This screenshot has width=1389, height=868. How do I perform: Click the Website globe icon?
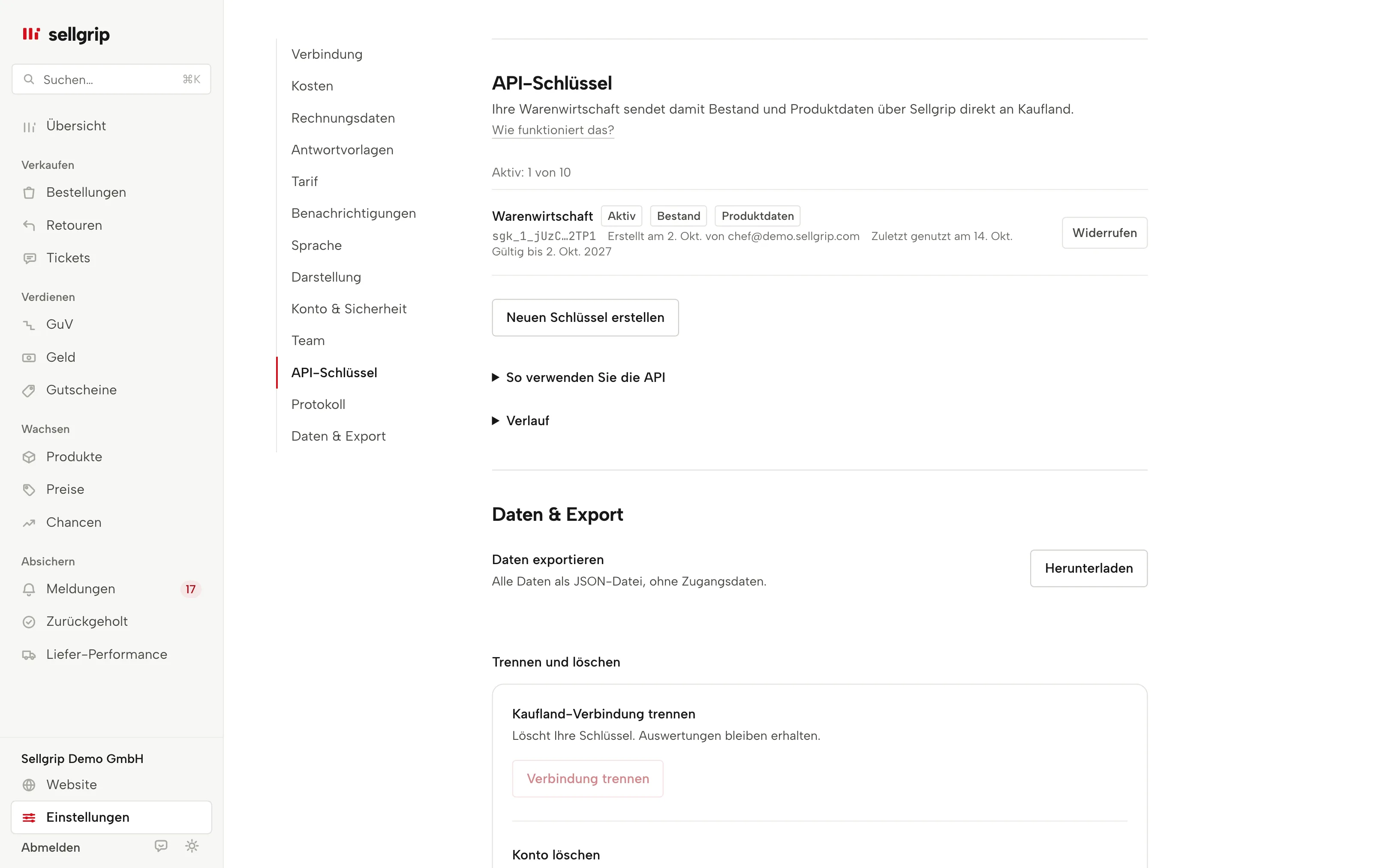click(x=29, y=785)
